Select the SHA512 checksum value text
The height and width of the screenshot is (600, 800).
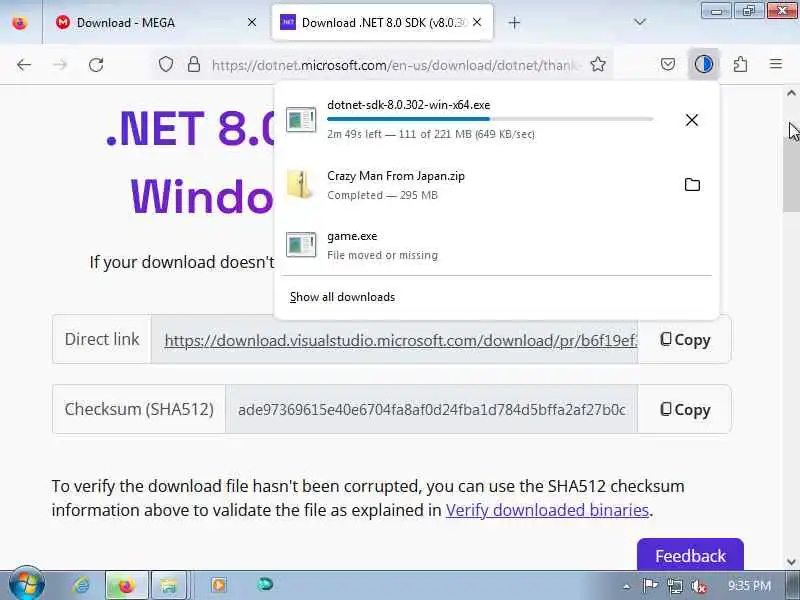432,410
